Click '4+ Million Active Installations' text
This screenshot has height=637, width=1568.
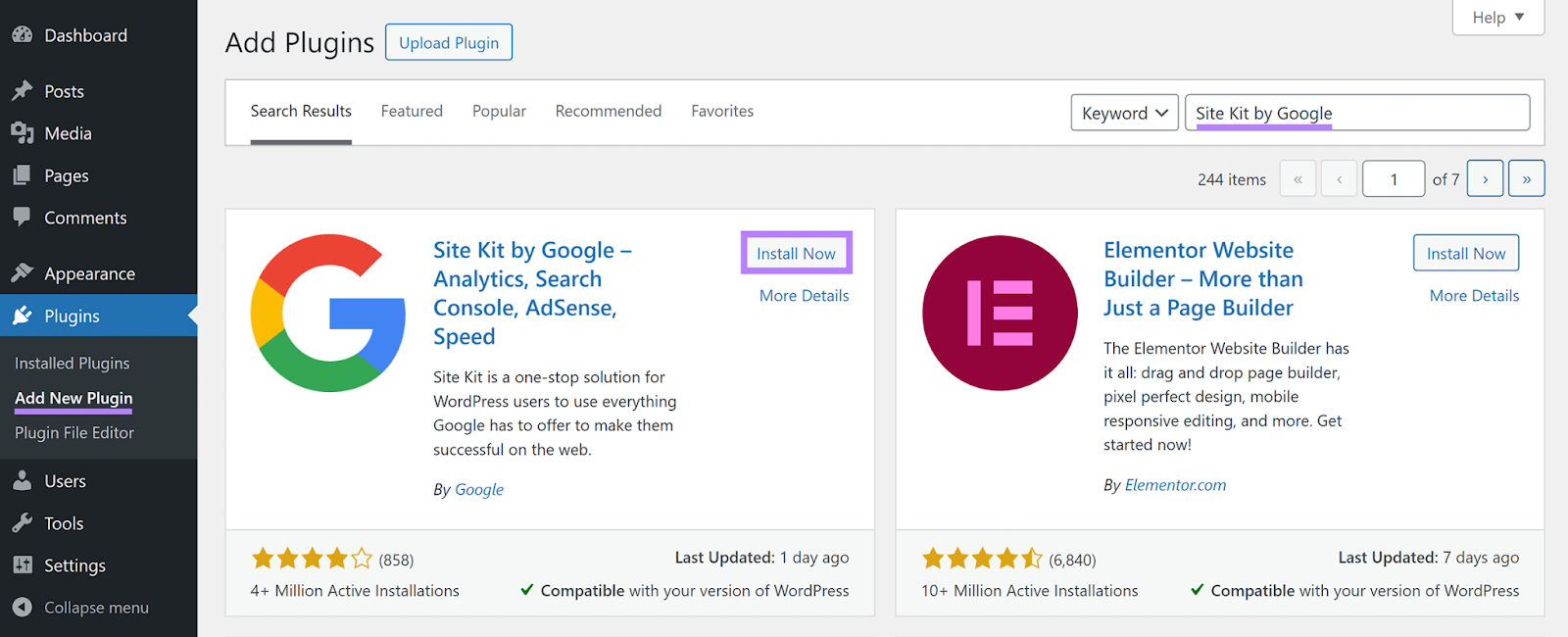(x=355, y=590)
